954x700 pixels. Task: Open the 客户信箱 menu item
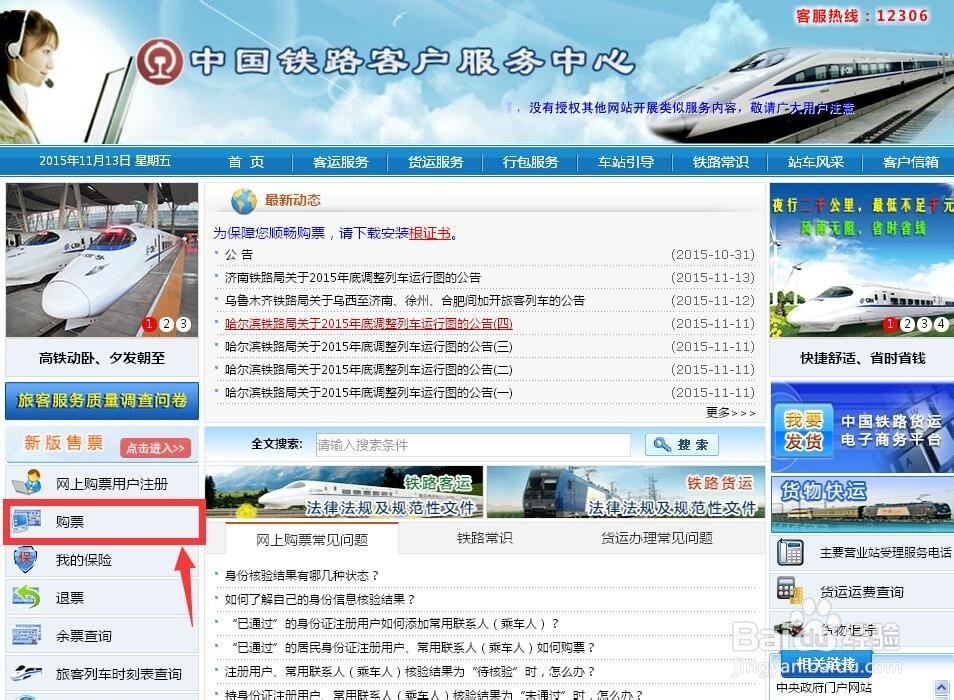point(911,162)
